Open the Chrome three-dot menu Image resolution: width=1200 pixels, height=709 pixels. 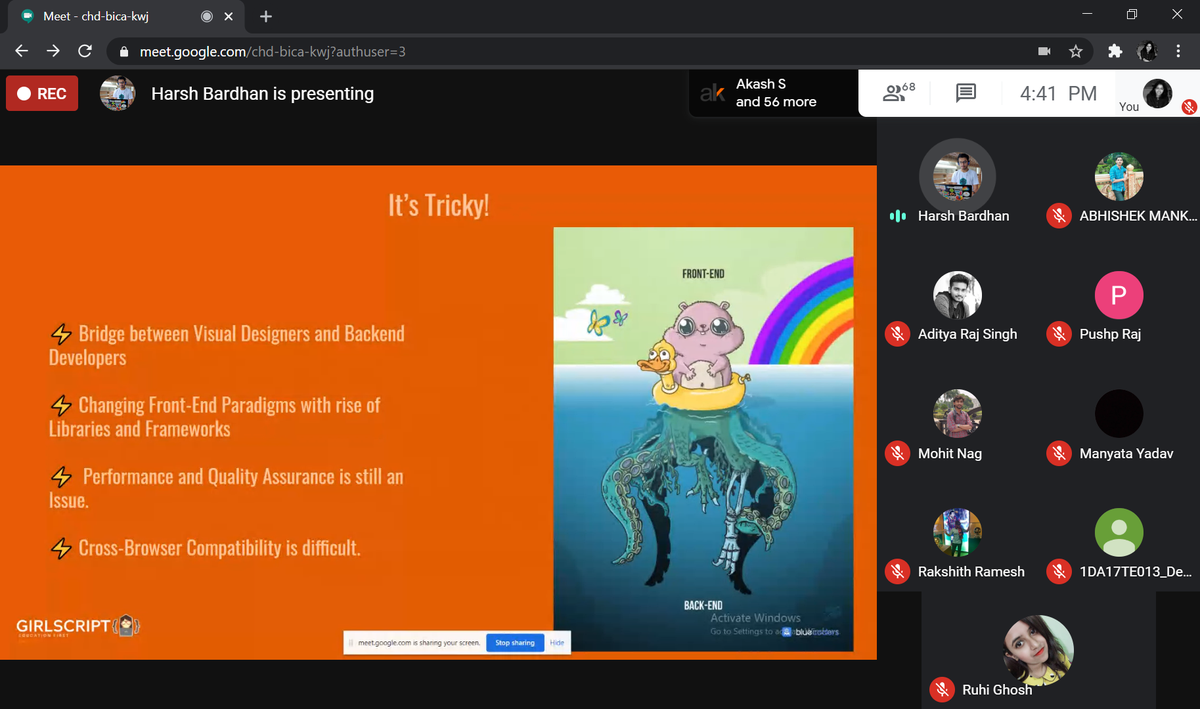[1179, 51]
